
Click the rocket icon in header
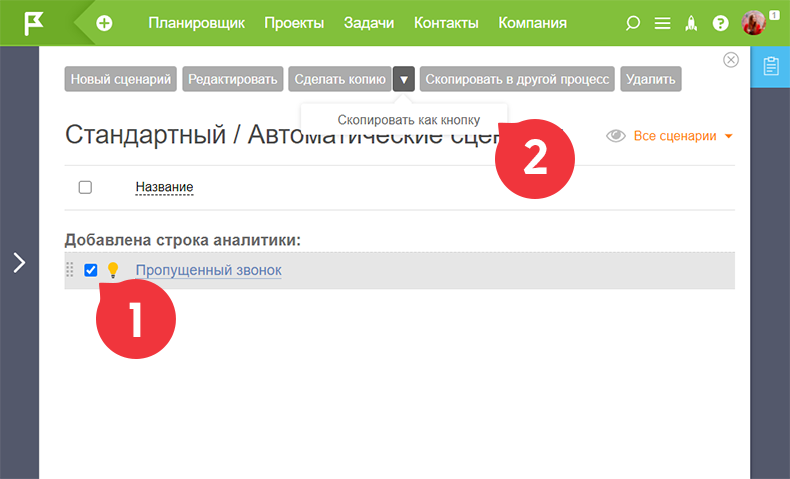click(691, 23)
